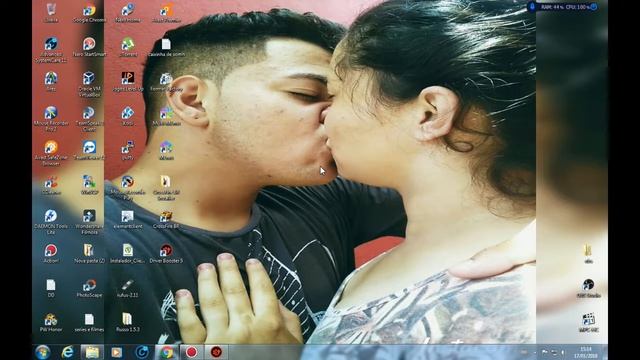
Task: Click the Action Center flag tray icon
Action: (544, 353)
